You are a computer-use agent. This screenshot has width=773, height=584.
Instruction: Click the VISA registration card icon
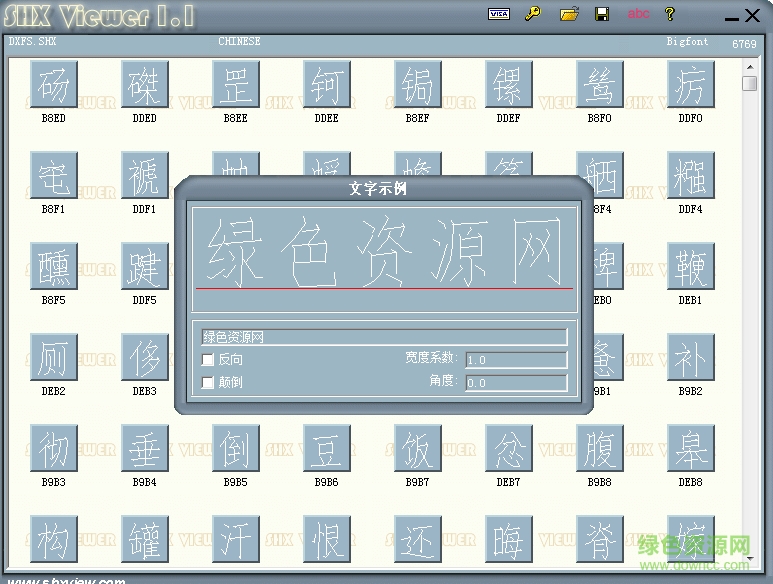click(499, 14)
